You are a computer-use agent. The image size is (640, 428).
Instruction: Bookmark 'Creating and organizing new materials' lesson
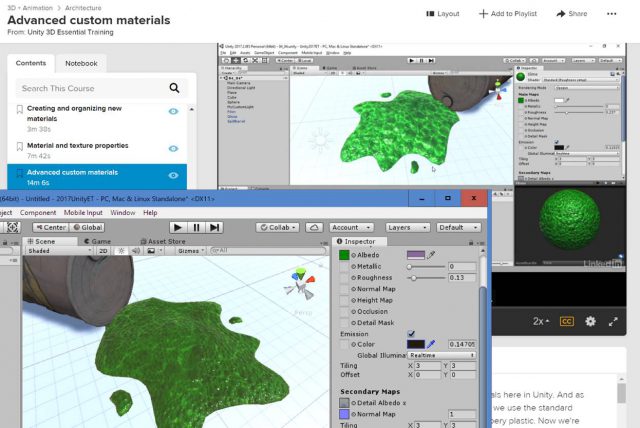pos(19,109)
